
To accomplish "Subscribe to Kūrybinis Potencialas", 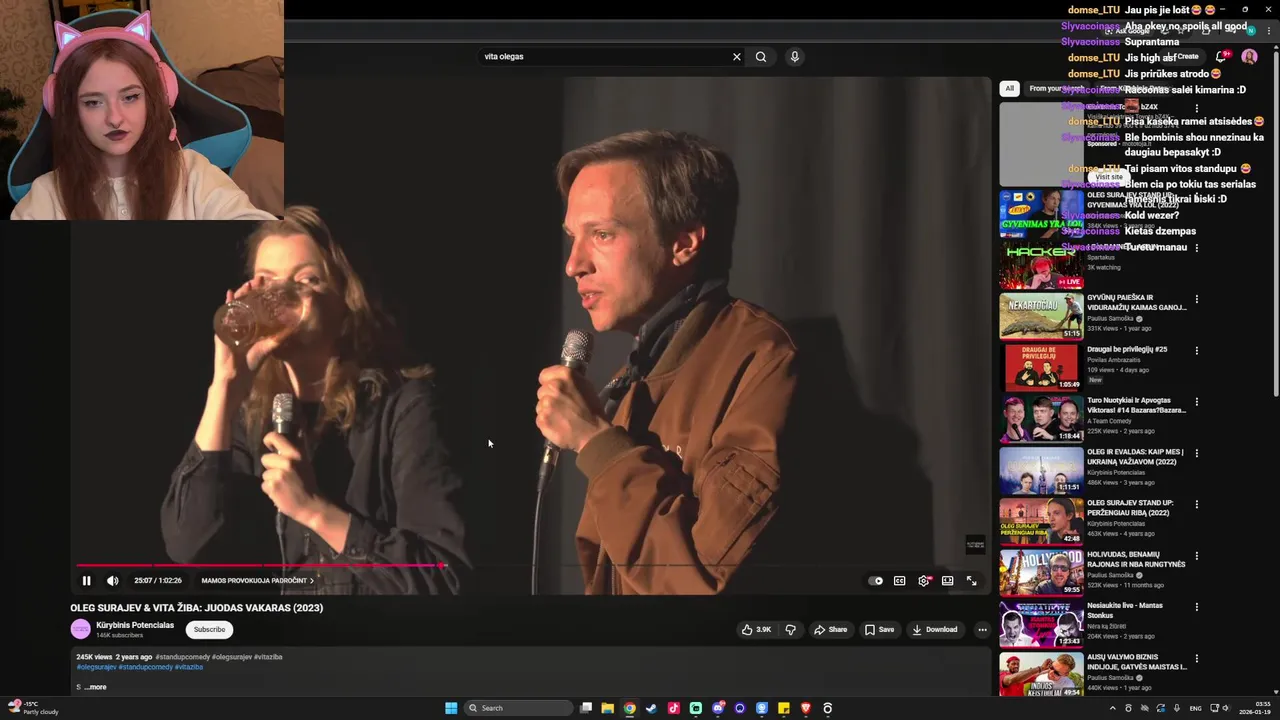I will (x=209, y=630).
